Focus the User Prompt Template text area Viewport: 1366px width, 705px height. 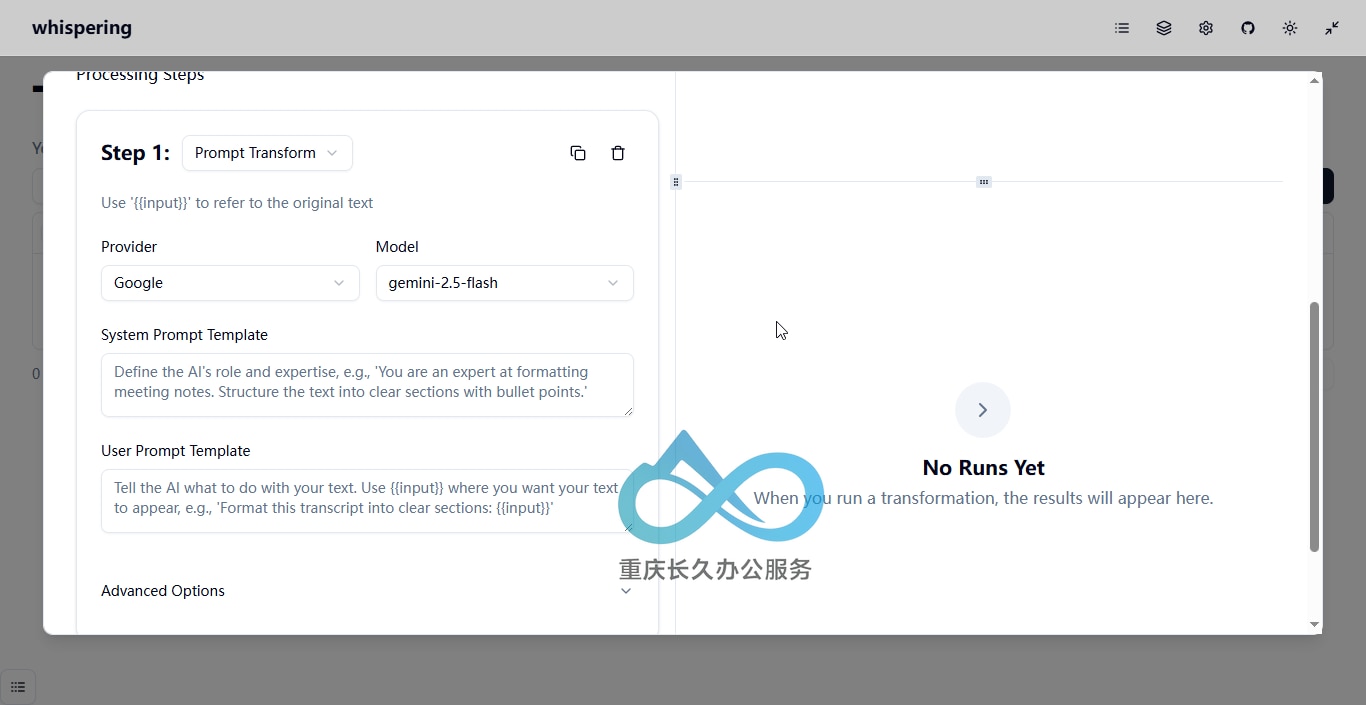click(367, 501)
